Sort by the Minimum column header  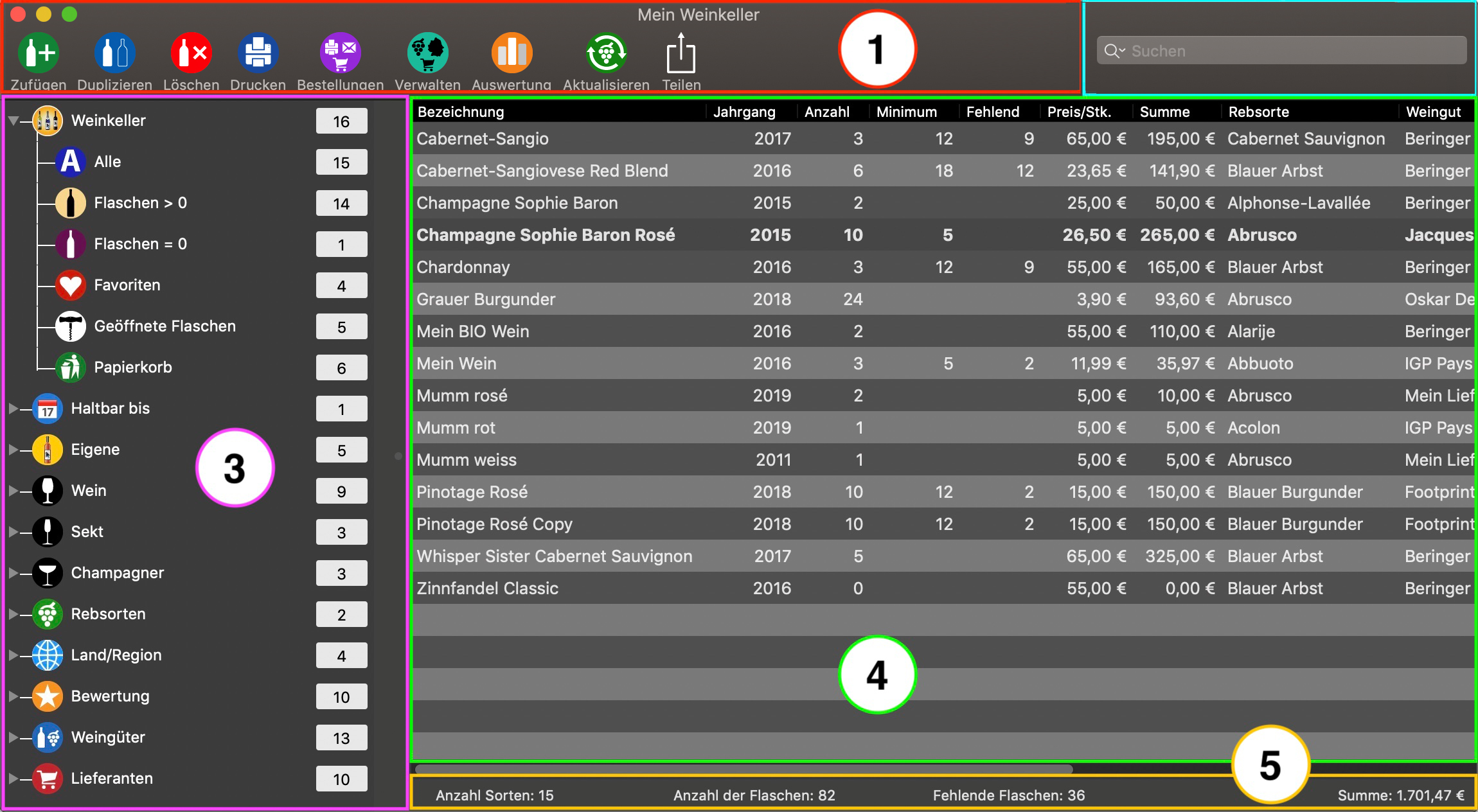[914, 112]
